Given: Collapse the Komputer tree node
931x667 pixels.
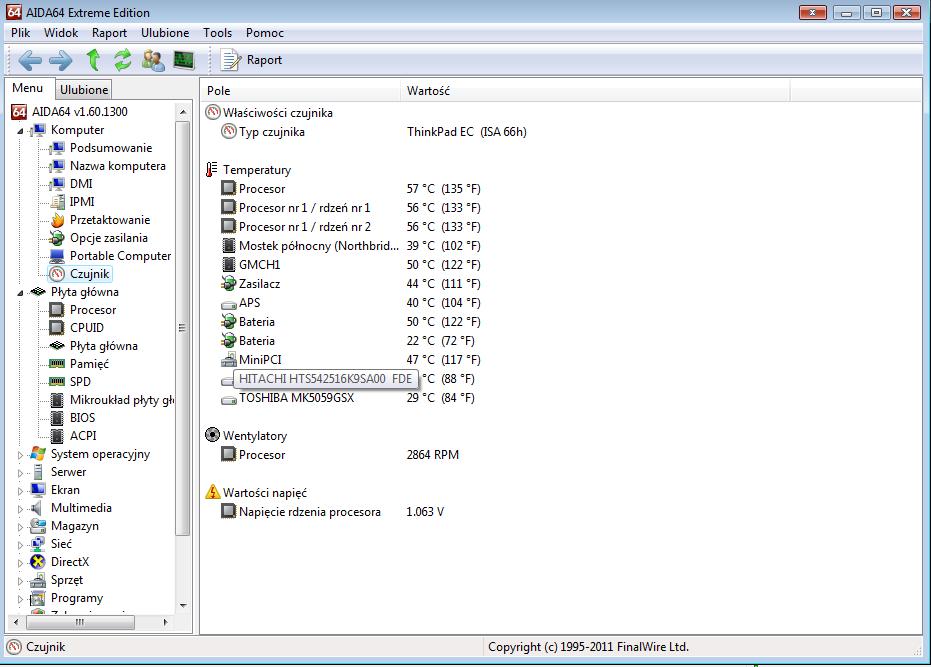Looking at the screenshot, I should pyautogui.click(x=20, y=131).
